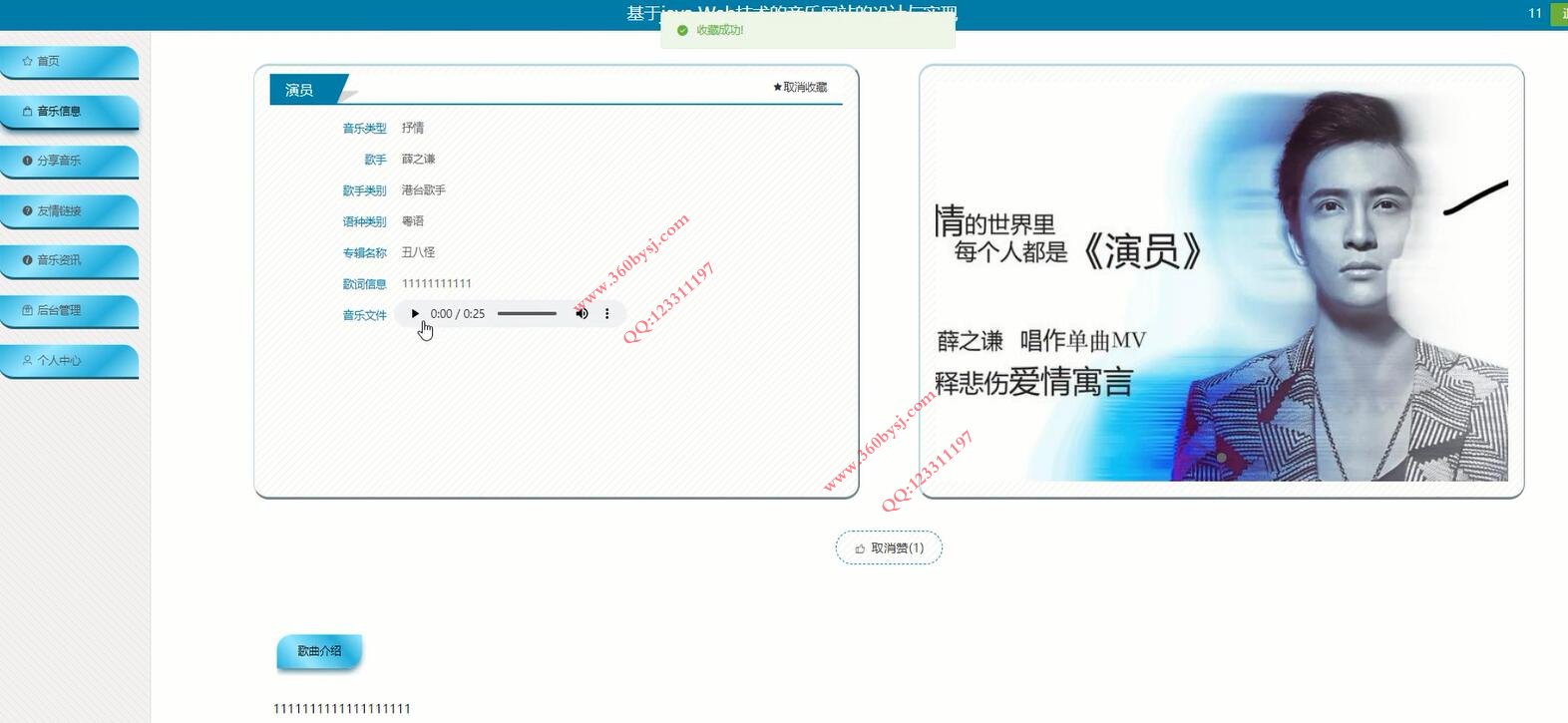Click the 音乐类型 label

click(x=364, y=129)
